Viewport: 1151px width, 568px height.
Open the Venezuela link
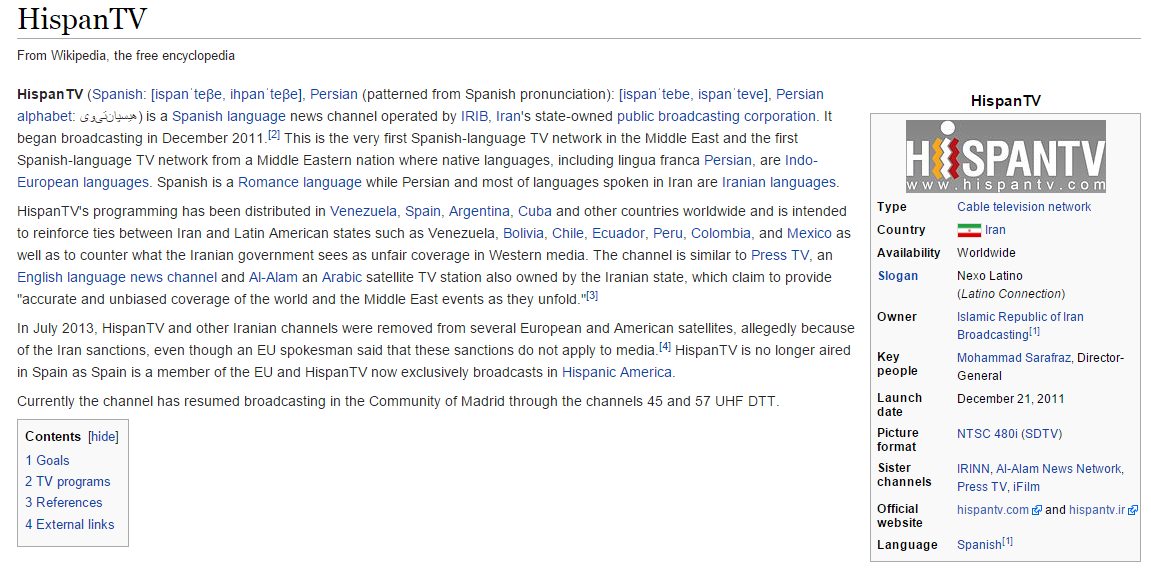pyautogui.click(x=363, y=212)
